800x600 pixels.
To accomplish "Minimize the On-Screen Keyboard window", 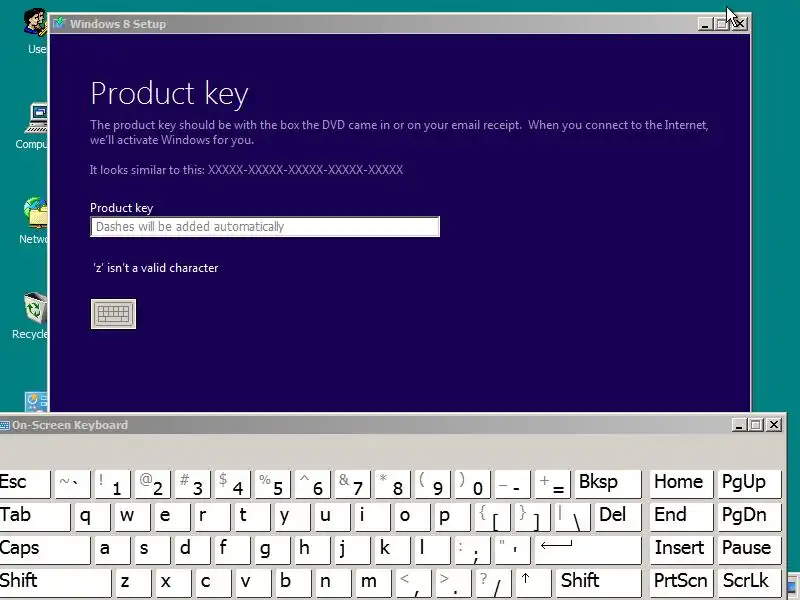I will (739, 424).
